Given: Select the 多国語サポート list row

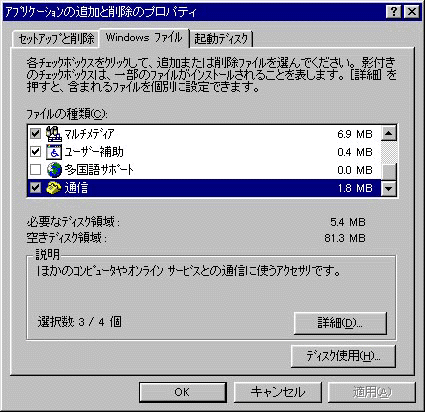Looking at the screenshot, I should tap(204, 170).
